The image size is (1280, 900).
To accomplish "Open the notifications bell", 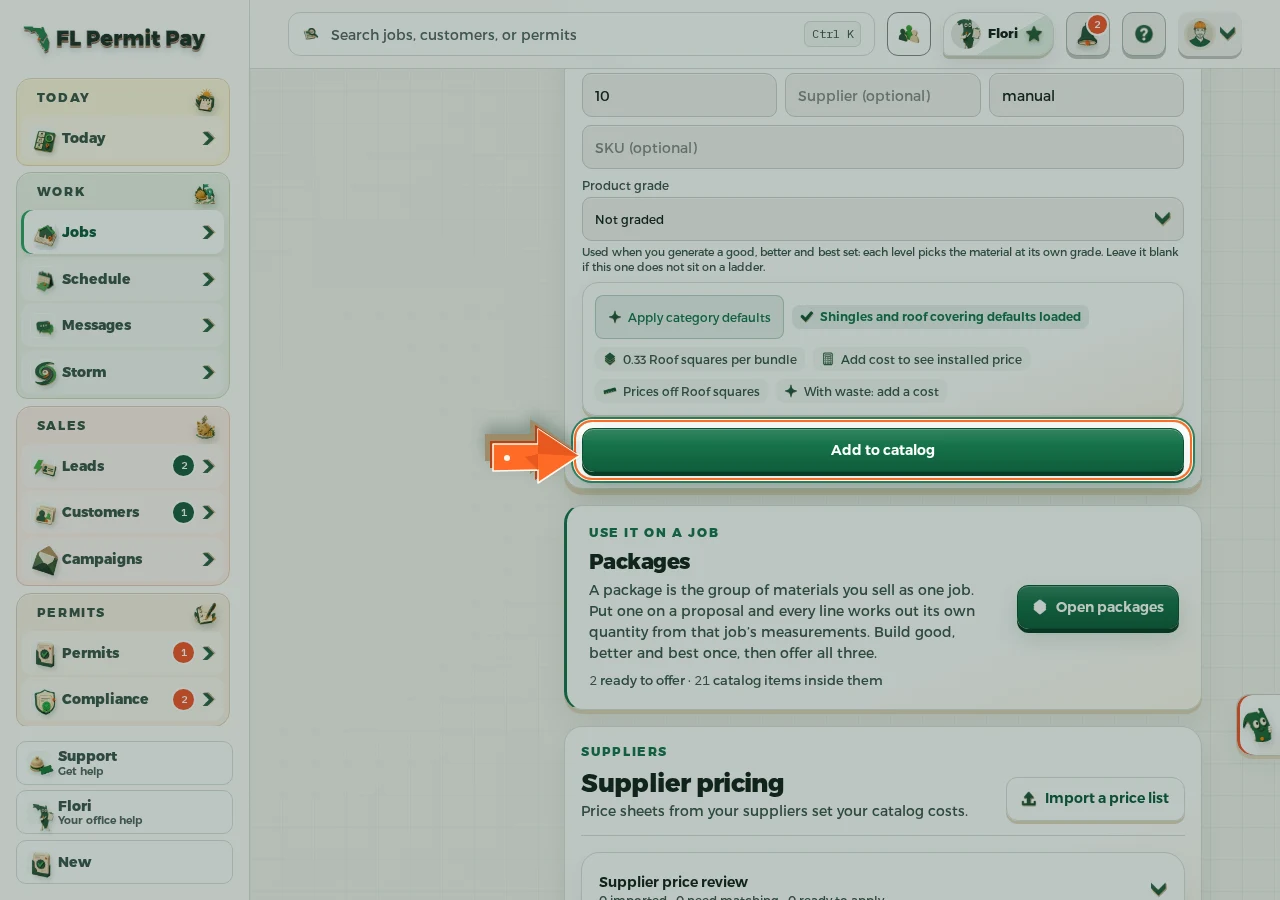I will (x=1087, y=34).
